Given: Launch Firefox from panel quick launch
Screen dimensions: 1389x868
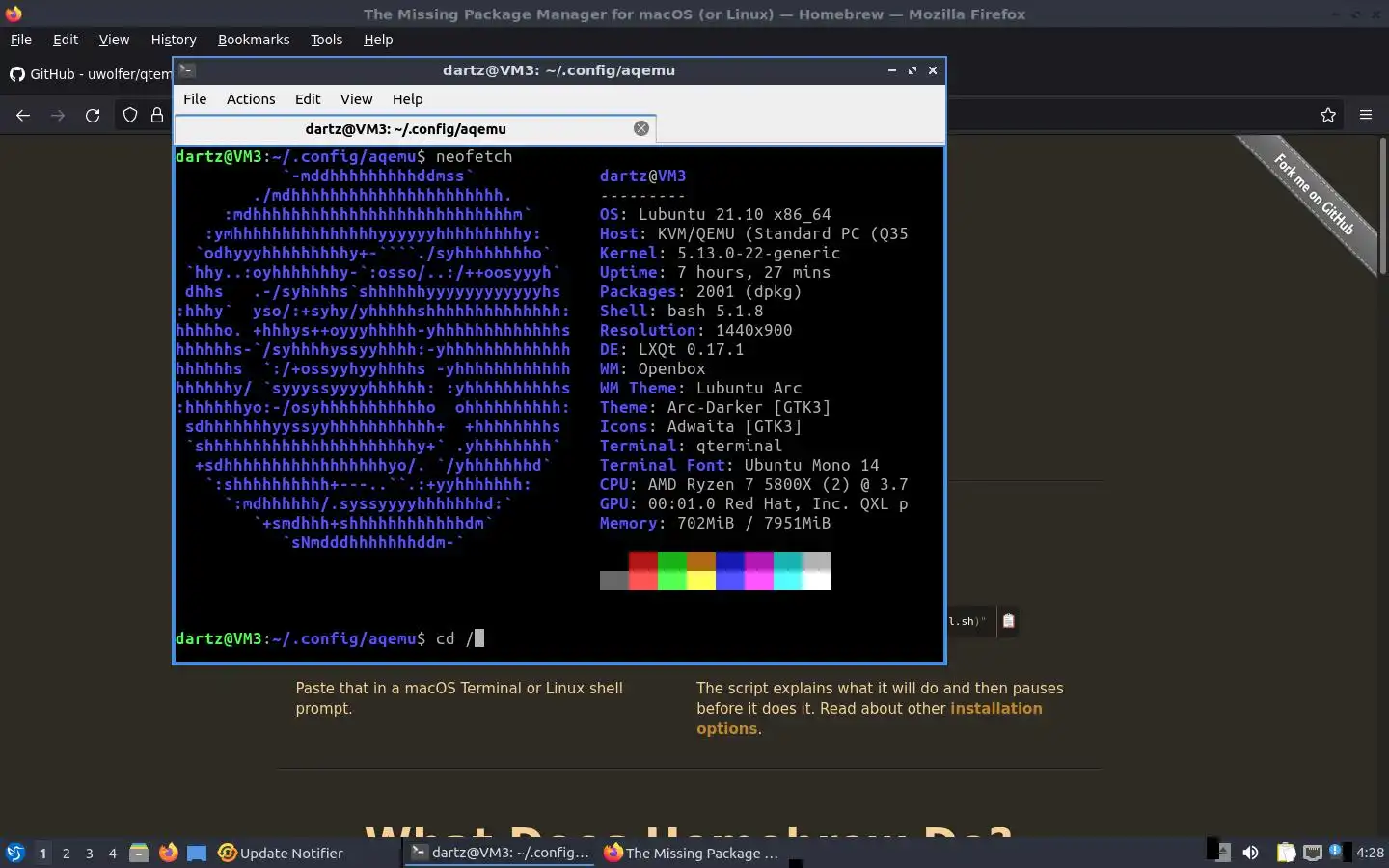Looking at the screenshot, I should (x=168, y=853).
